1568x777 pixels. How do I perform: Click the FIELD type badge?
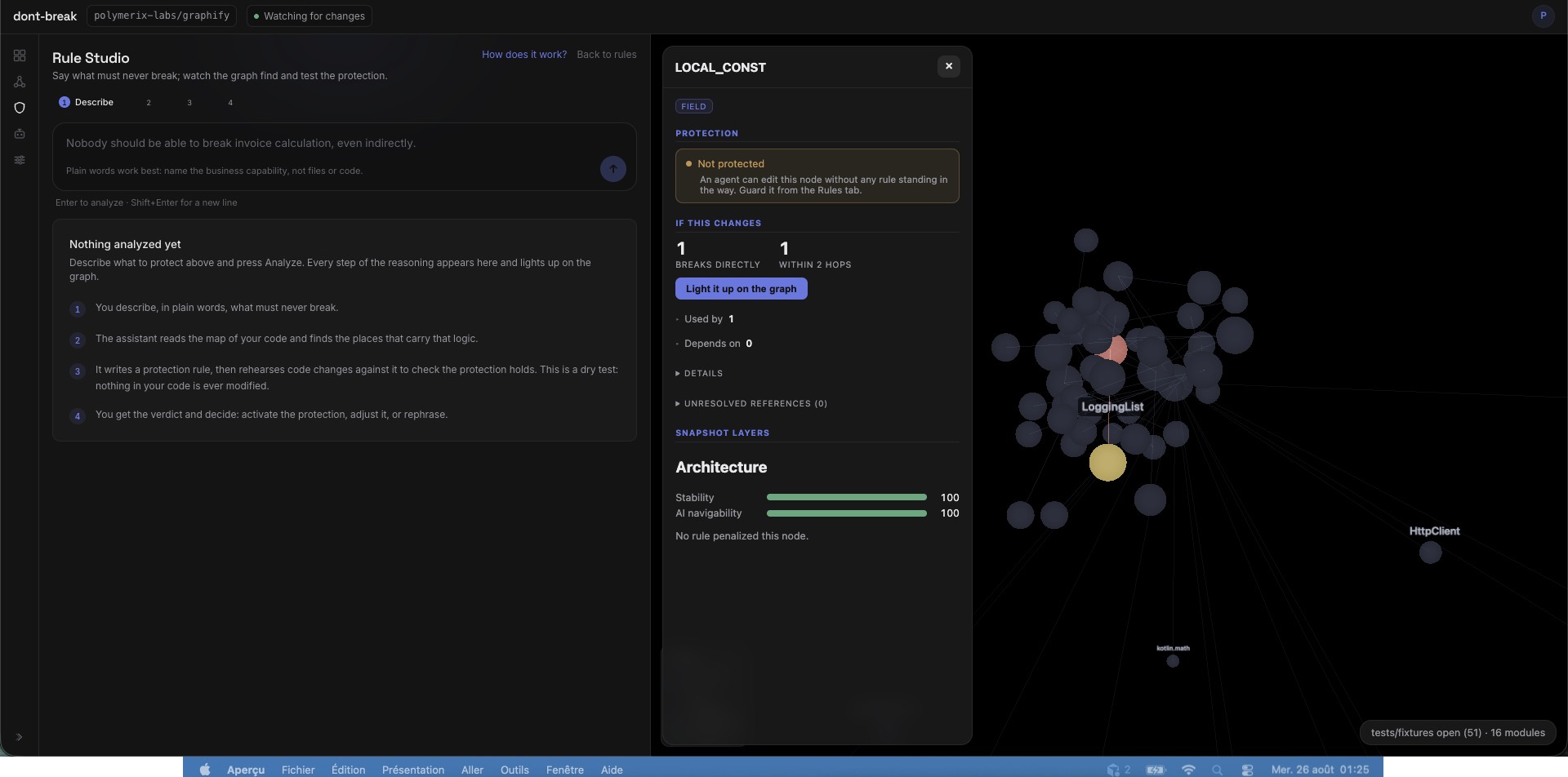[694, 106]
